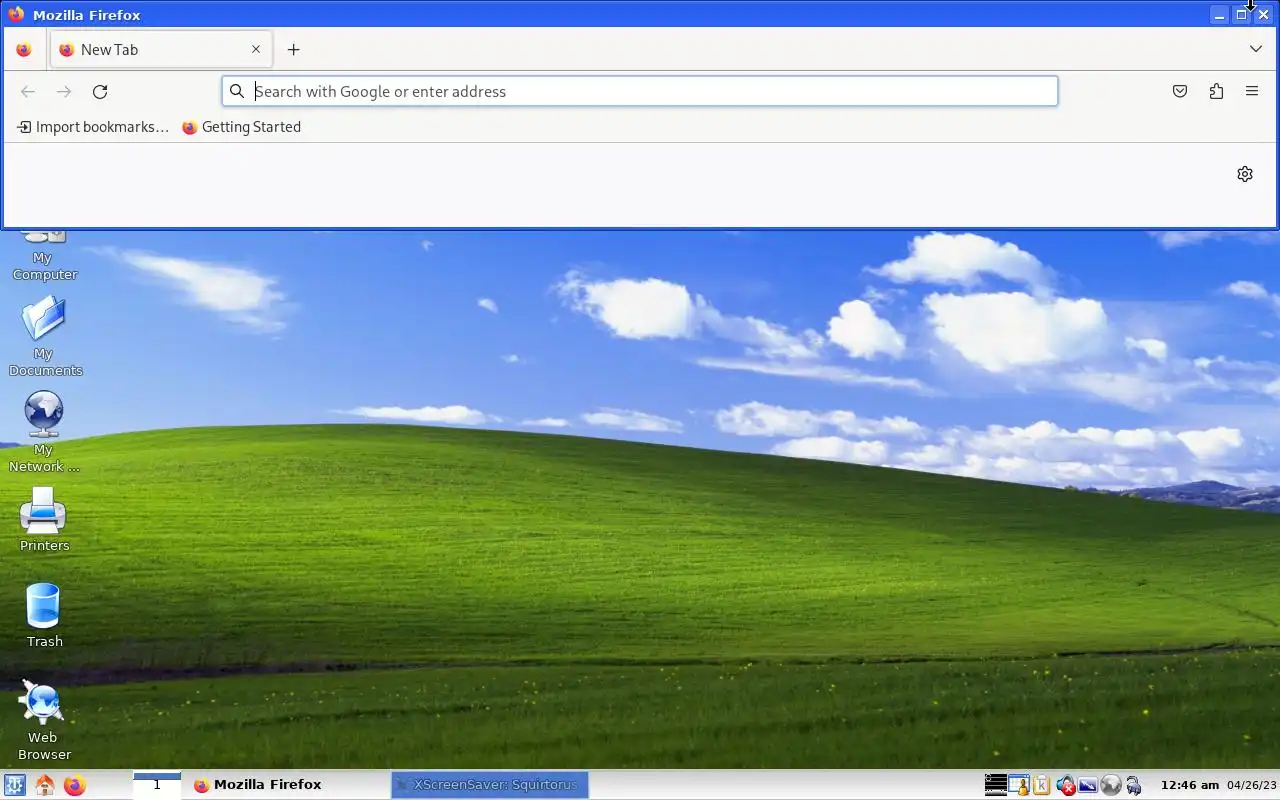Open the My Documents desktop folder icon
1280x800 pixels.
coord(44,336)
